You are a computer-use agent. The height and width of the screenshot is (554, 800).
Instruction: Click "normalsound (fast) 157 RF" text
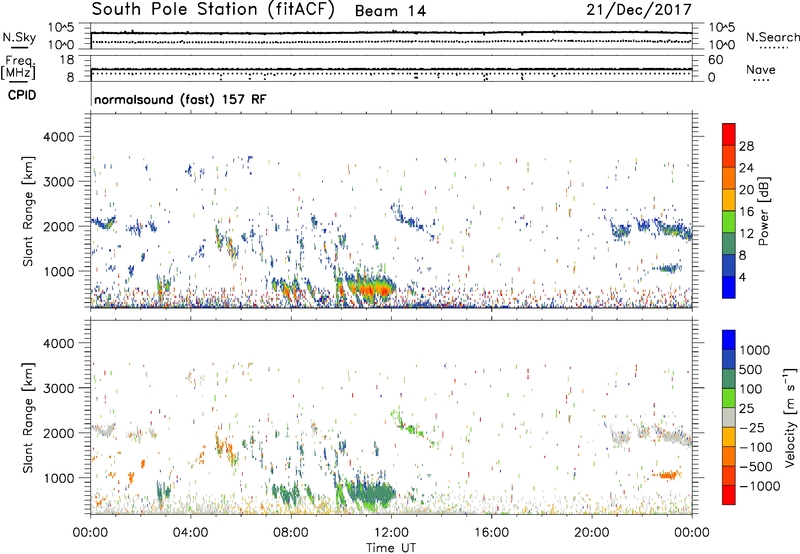coord(180,99)
